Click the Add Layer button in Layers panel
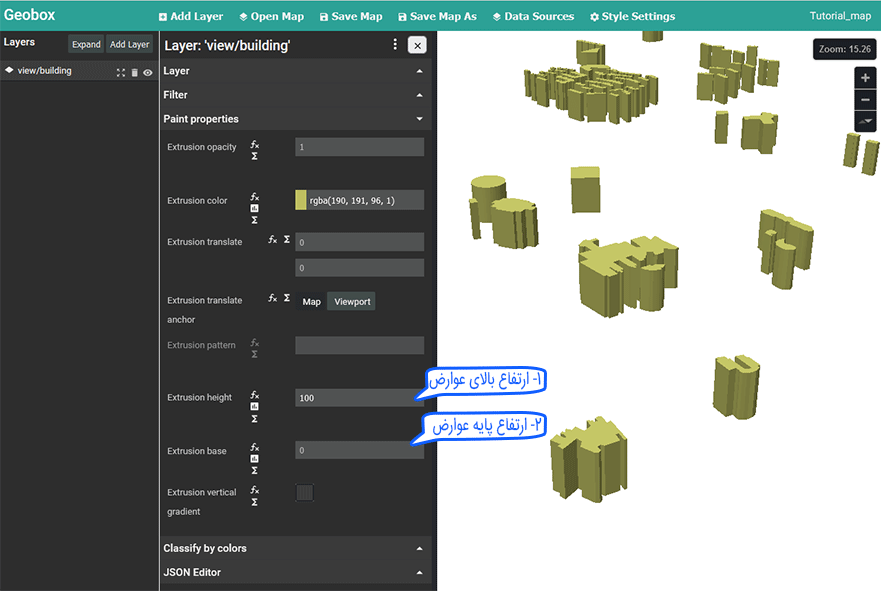881x591 pixels. tap(130, 44)
